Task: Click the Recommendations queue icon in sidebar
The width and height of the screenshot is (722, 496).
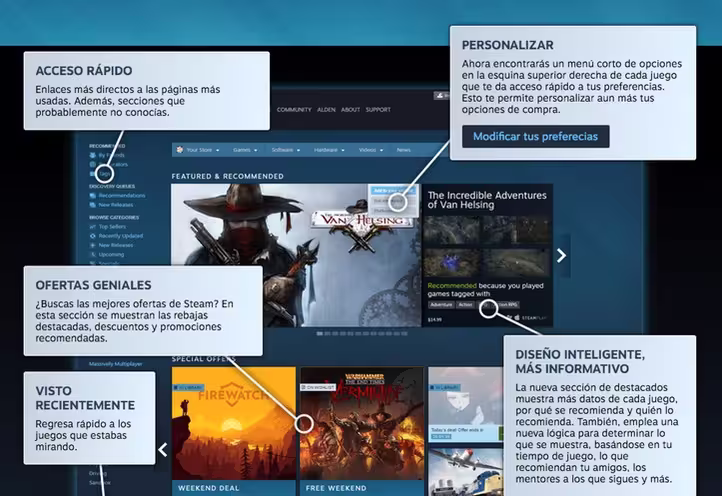Action: tap(93, 196)
